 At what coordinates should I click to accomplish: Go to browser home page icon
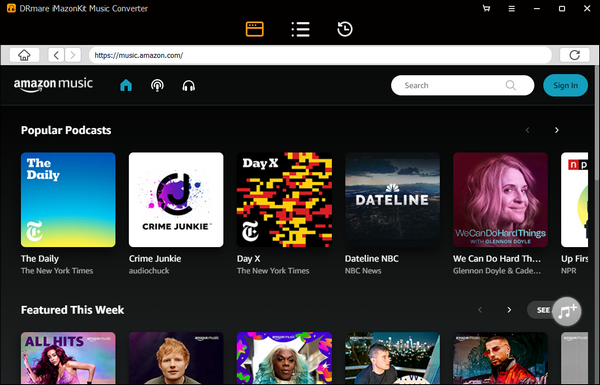[24, 55]
